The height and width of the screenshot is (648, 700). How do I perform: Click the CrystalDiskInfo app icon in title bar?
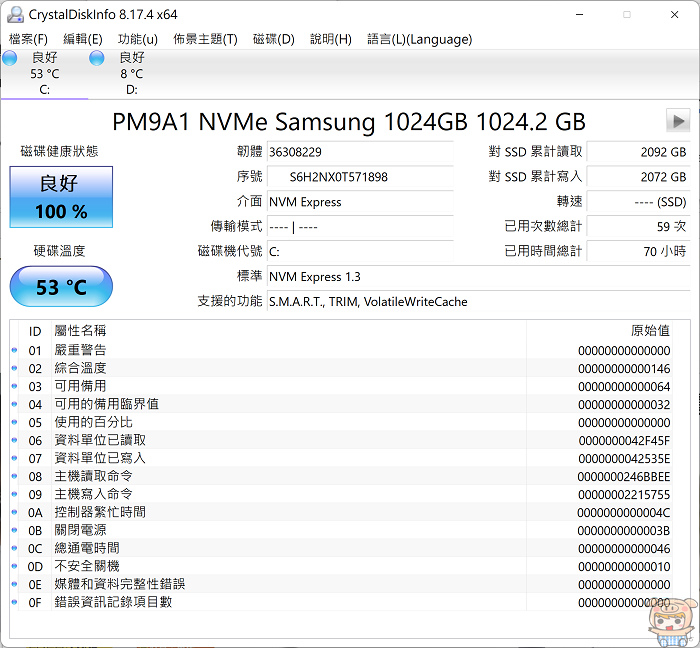[x=15, y=14]
